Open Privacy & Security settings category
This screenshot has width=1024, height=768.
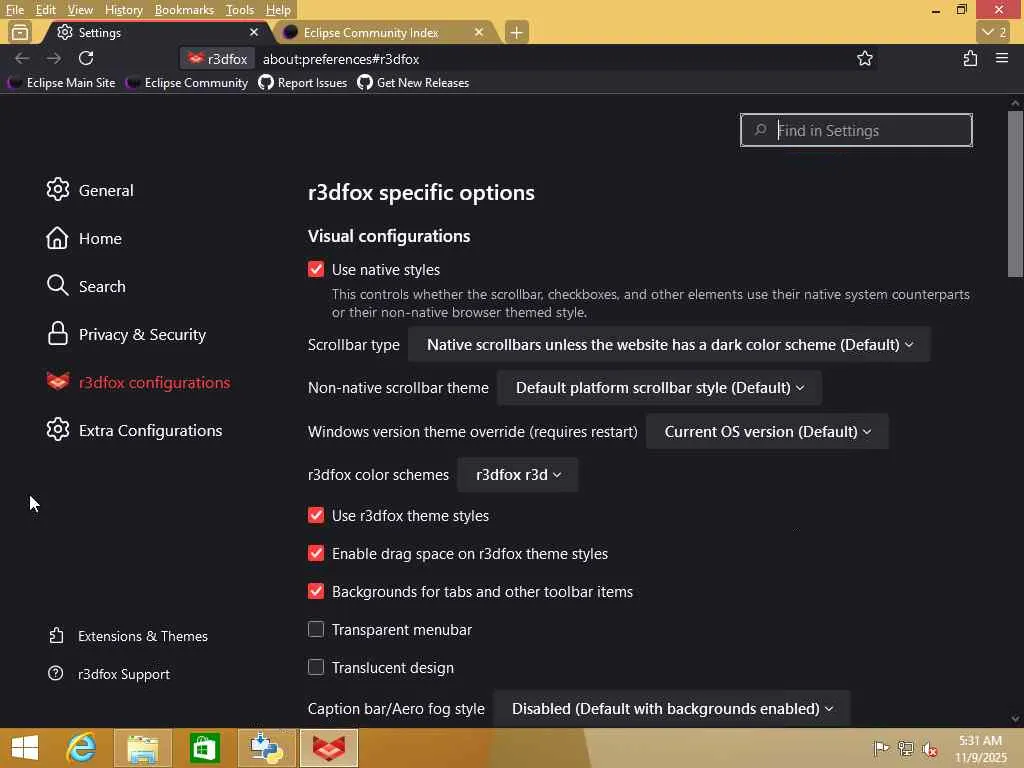coord(126,334)
